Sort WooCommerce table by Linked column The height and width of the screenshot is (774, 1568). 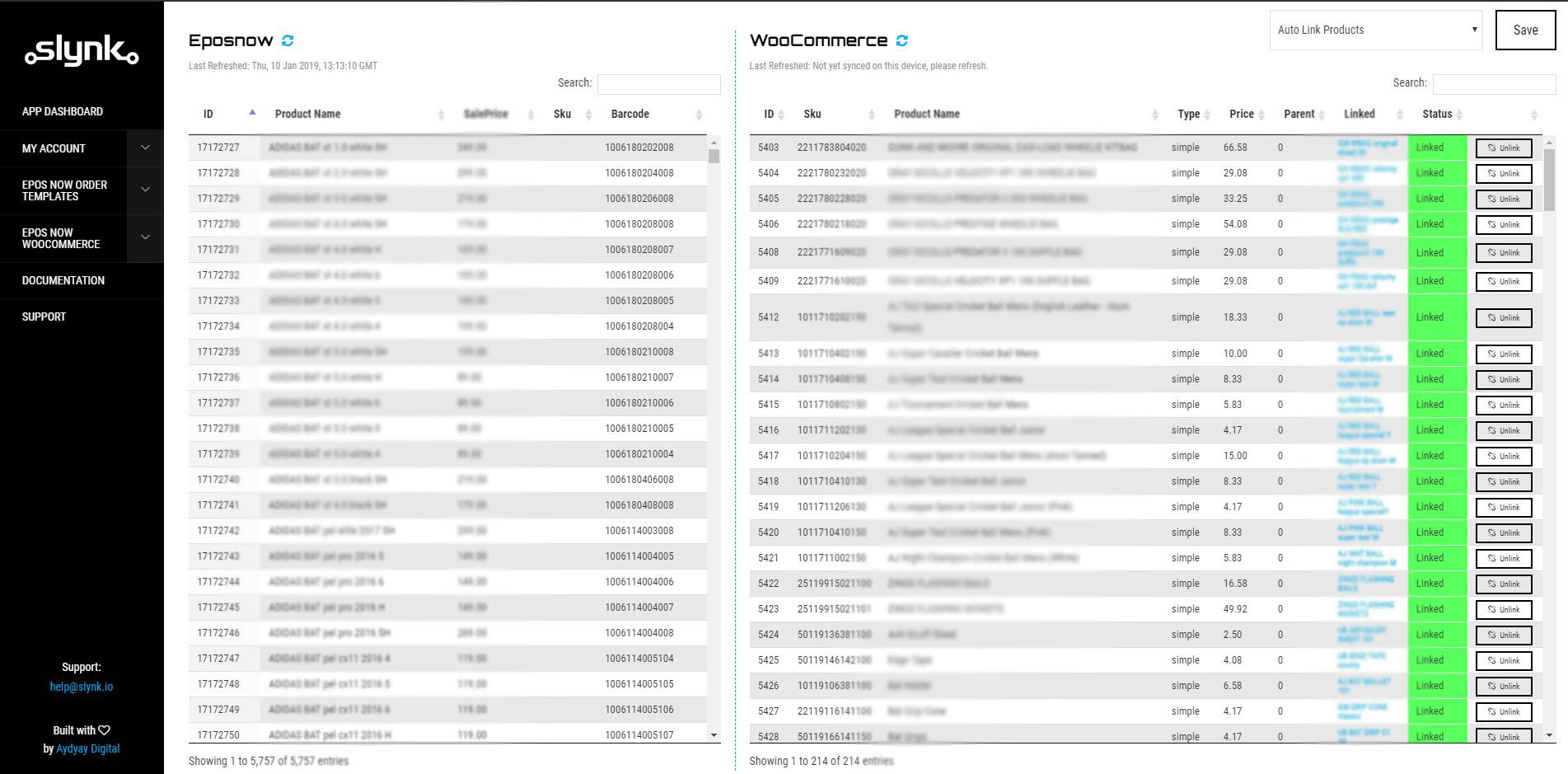tap(1360, 114)
